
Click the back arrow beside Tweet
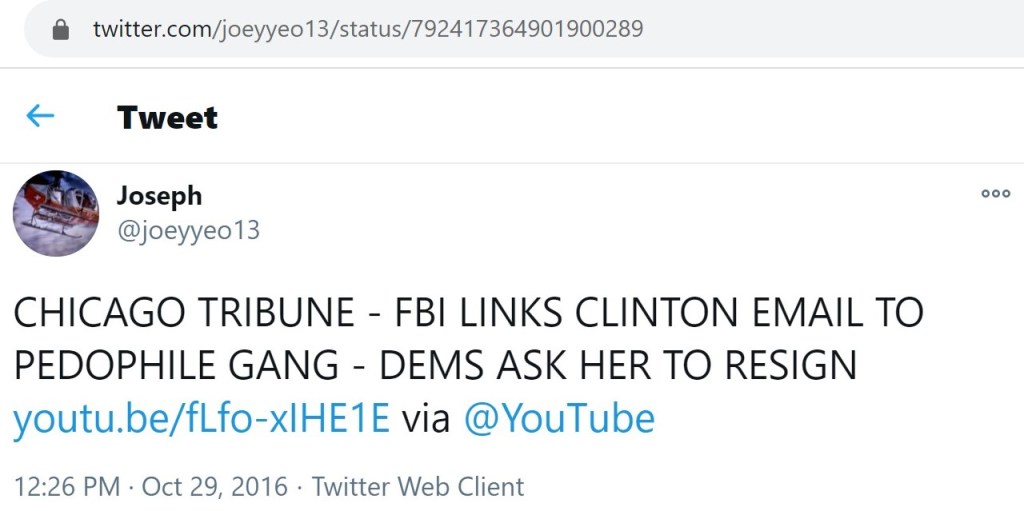point(40,116)
